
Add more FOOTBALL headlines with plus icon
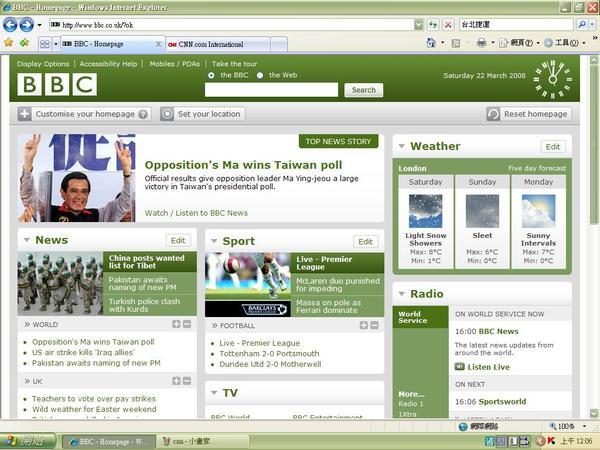364,325
